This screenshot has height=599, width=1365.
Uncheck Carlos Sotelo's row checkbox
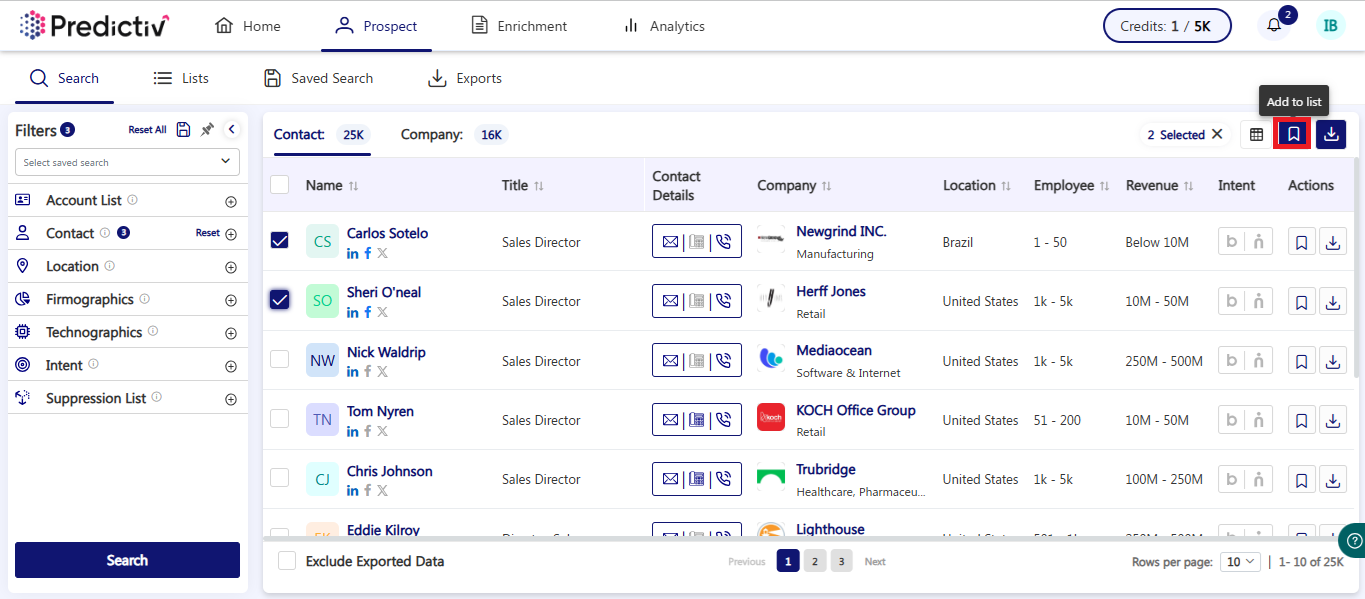click(280, 241)
